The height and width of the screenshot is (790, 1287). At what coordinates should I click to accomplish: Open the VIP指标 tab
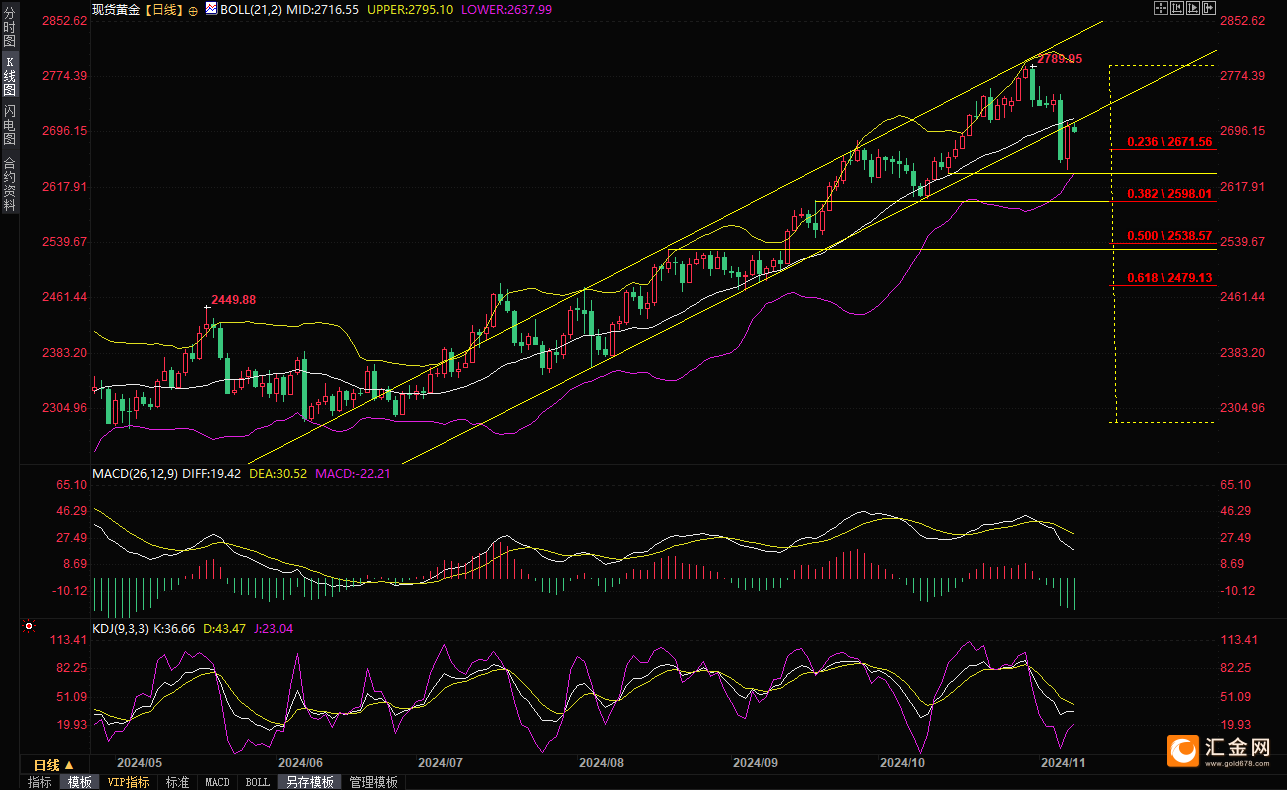click(x=128, y=782)
